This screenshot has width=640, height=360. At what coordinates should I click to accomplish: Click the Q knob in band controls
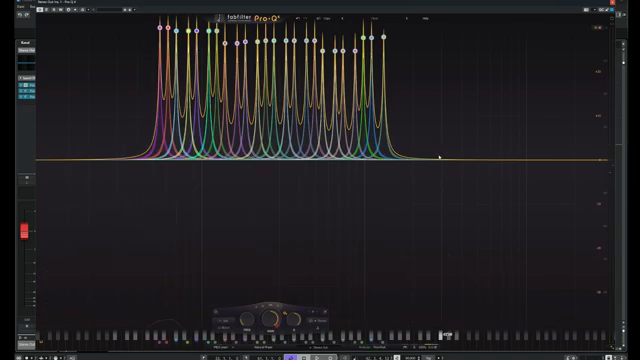point(293,319)
